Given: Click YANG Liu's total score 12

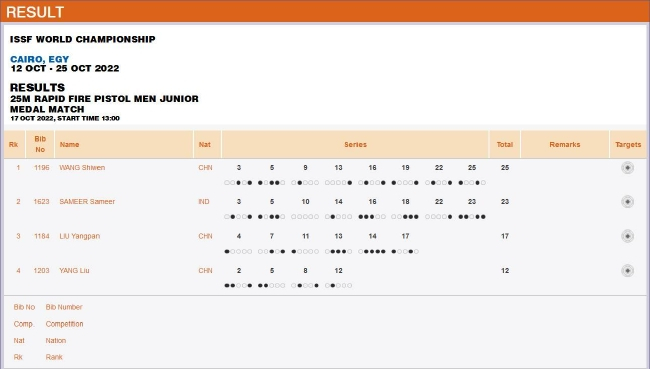Looking at the screenshot, I should pos(505,270).
